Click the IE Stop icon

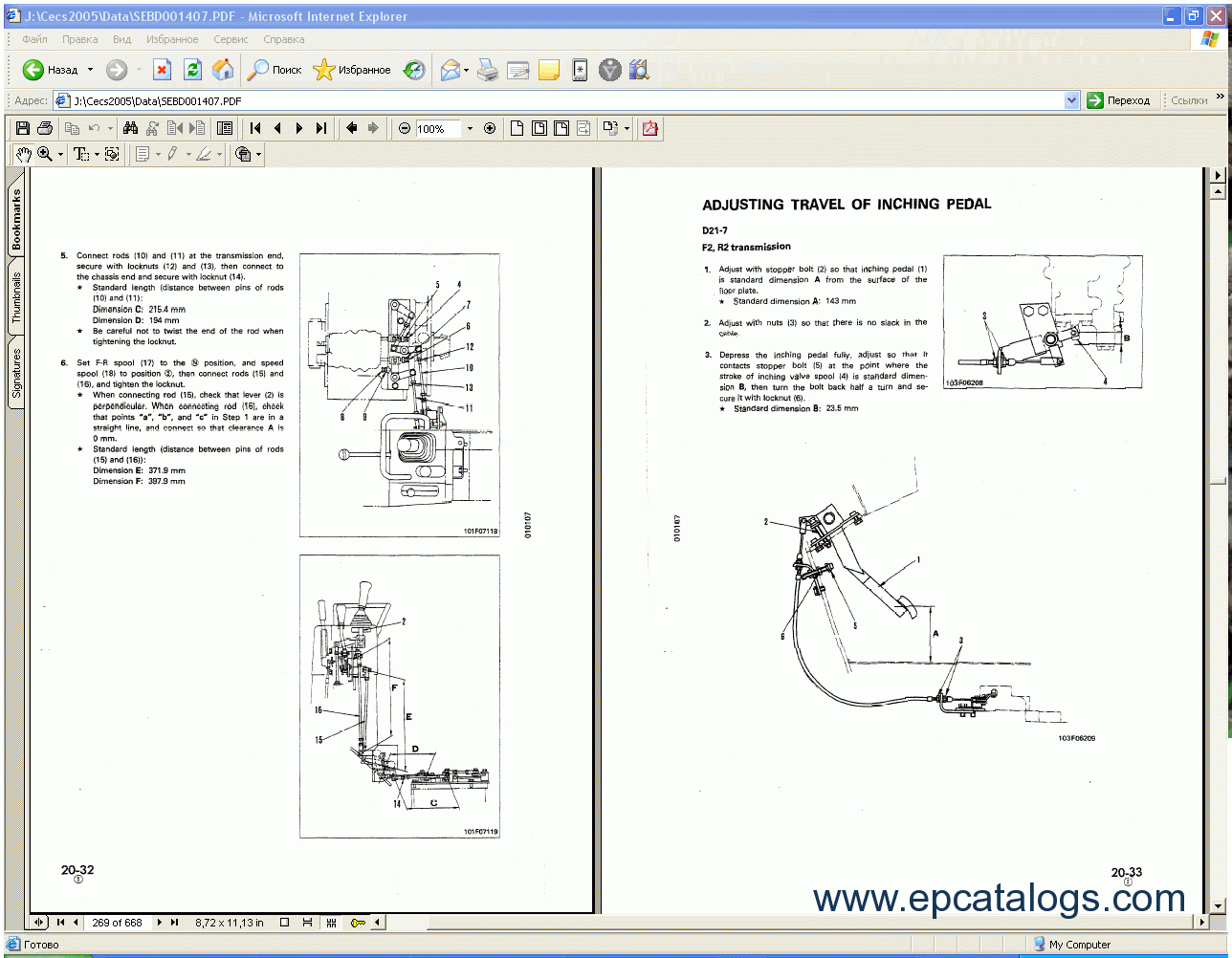click(163, 70)
